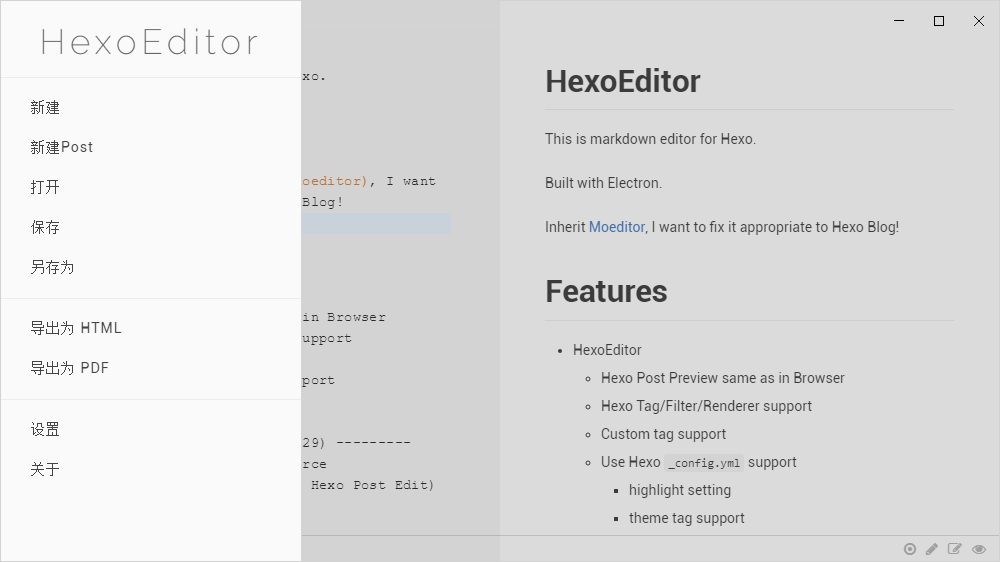This screenshot has height=562, width=1000.
Task: Export the document via 导出为 HTML
Action: 151,328
